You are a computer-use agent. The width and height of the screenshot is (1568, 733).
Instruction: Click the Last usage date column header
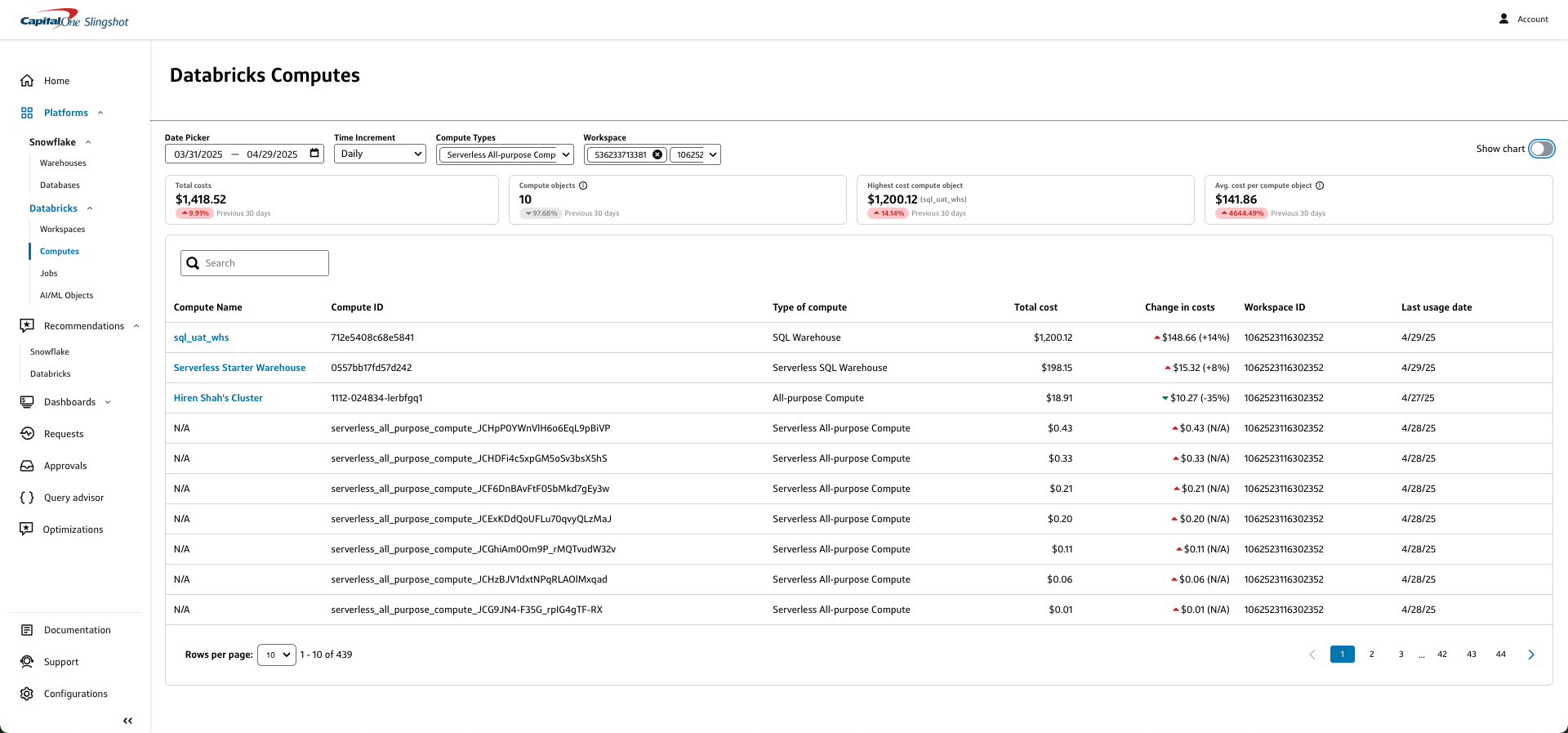click(1437, 307)
